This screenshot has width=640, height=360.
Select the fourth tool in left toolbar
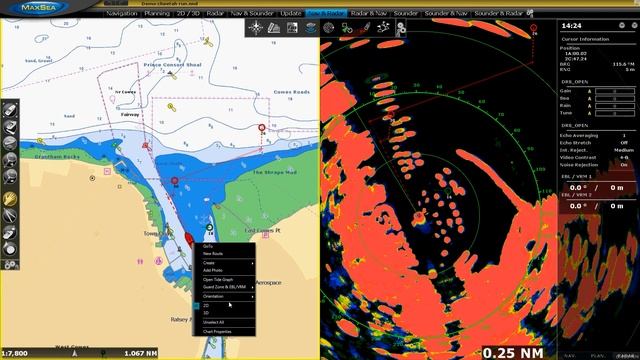10,160
